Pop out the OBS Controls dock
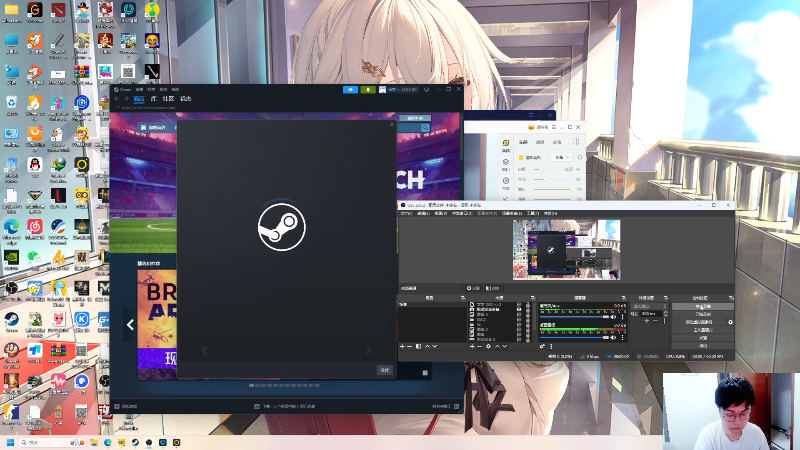 tap(731, 298)
